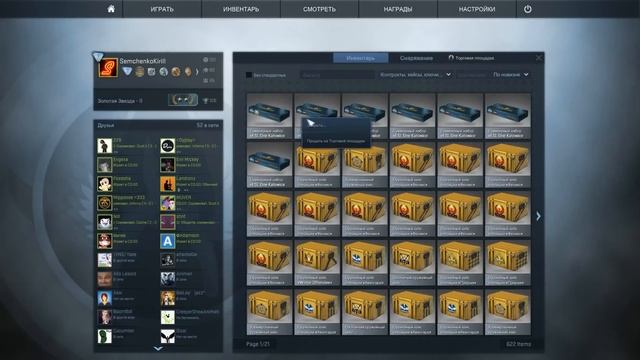The width and height of the screenshot is (640, 360).
Task: Select first case in the bottom row
Action: (x=269, y=312)
